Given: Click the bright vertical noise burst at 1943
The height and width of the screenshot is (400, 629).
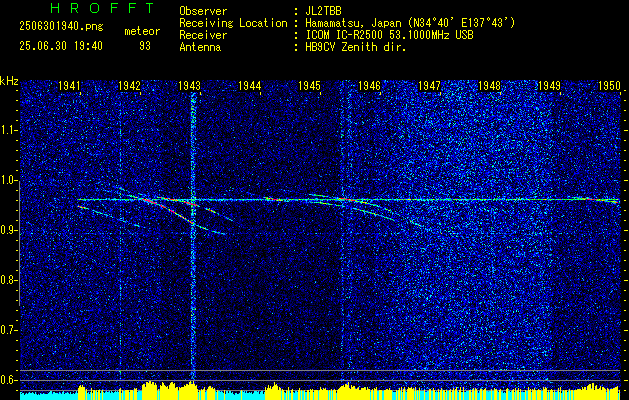Looking at the screenshot, I should pos(193,237).
